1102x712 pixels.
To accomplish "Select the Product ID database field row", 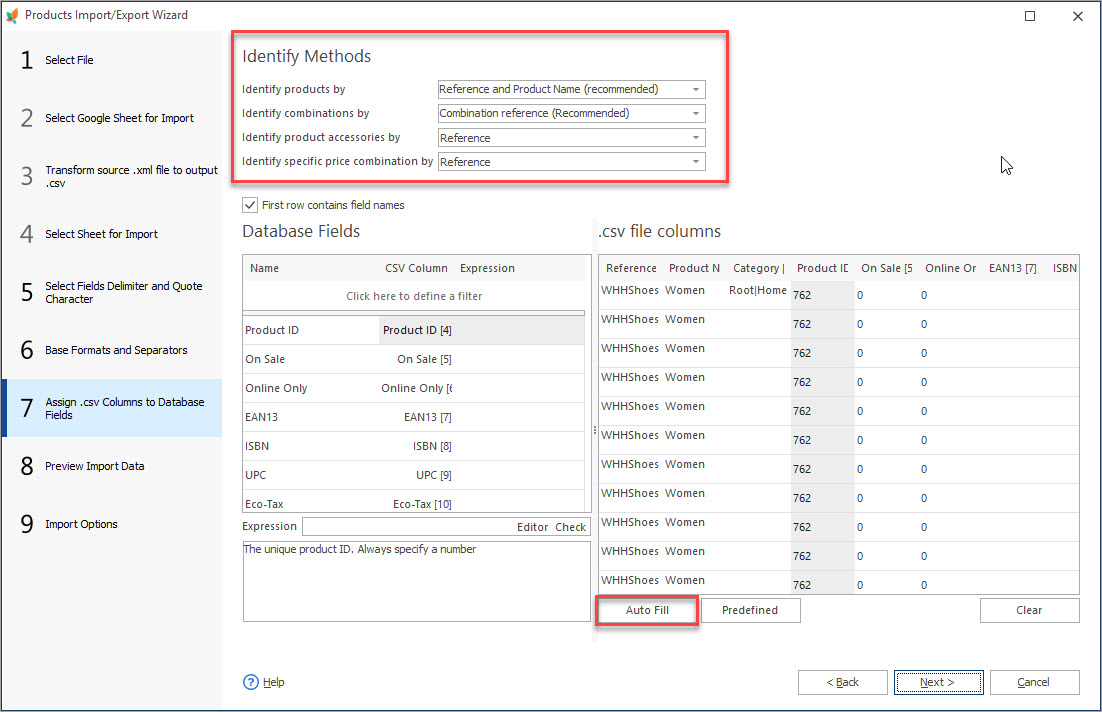I will click(x=413, y=330).
